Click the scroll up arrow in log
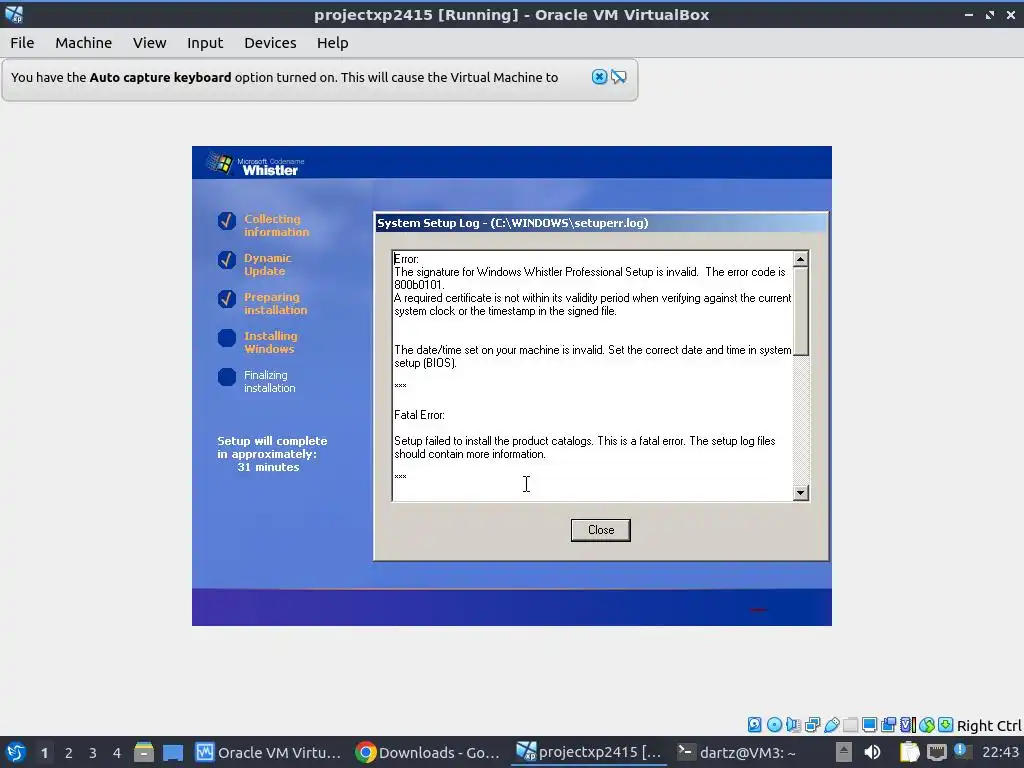1024x768 pixels. 801,259
